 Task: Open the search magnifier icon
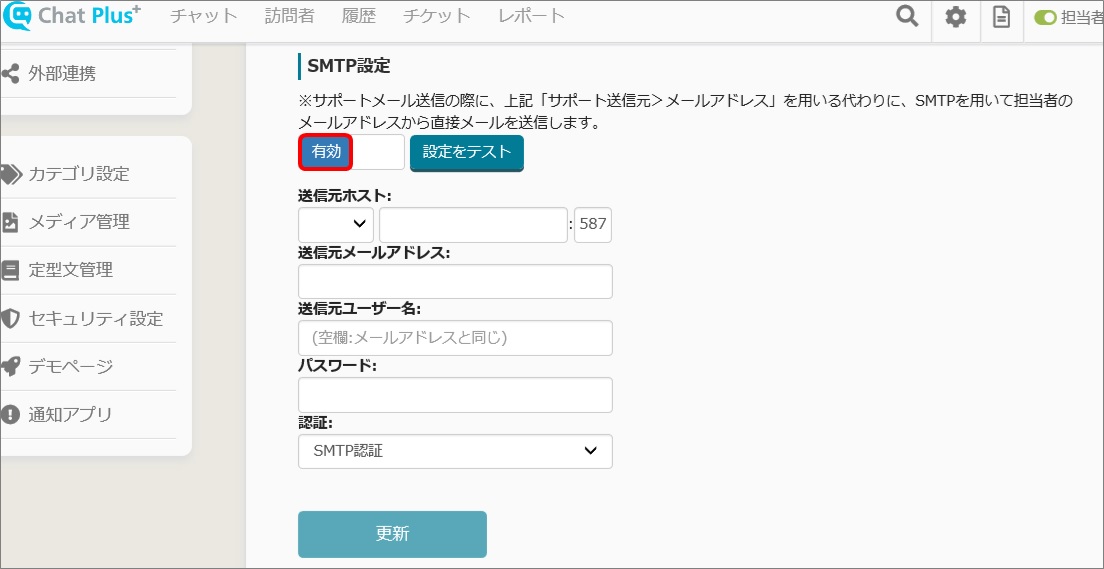(908, 17)
